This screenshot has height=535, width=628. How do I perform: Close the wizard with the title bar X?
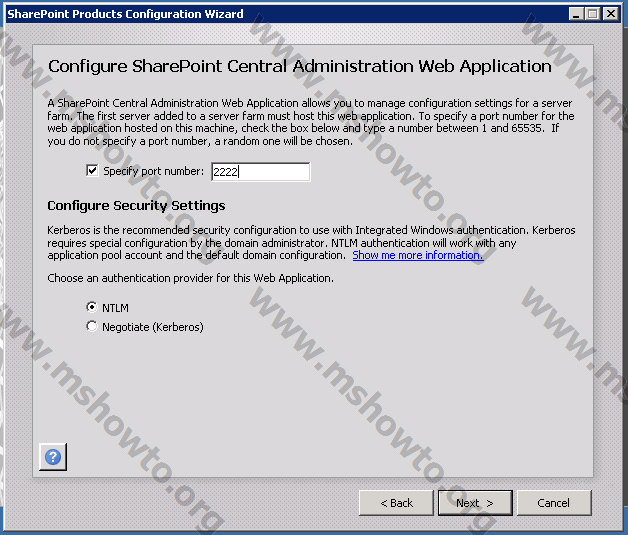point(611,14)
